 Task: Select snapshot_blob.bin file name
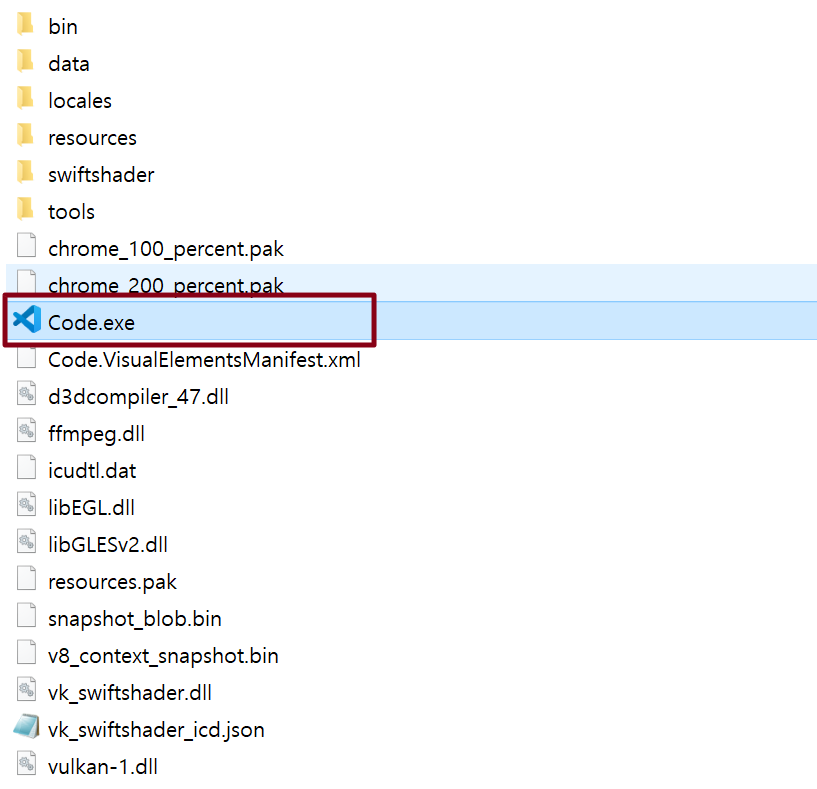[x=134, y=619]
